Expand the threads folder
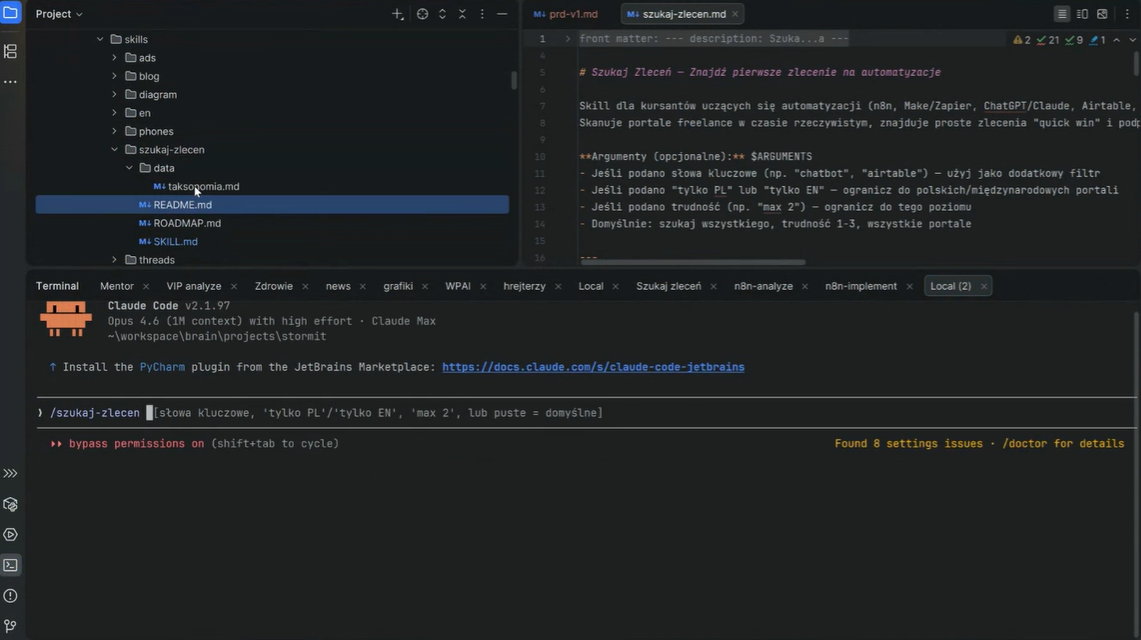The image size is (1141, 640). 114,260
